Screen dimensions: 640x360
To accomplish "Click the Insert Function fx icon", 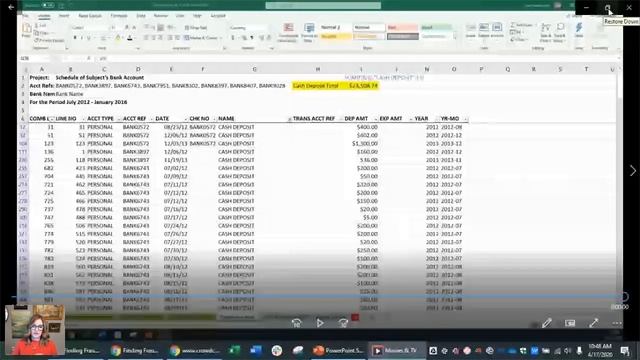I will [x=89, y=58].
